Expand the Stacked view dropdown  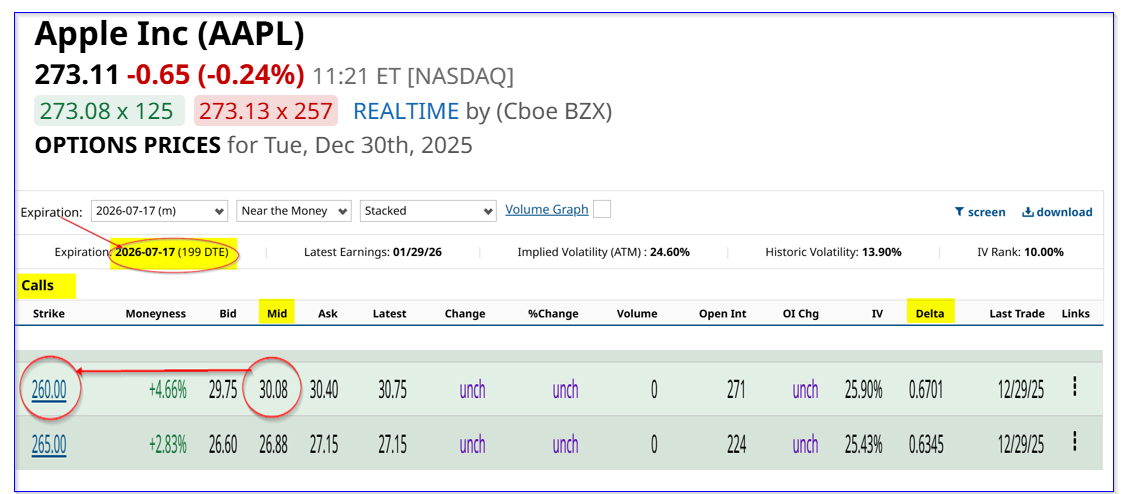[428, 211]
